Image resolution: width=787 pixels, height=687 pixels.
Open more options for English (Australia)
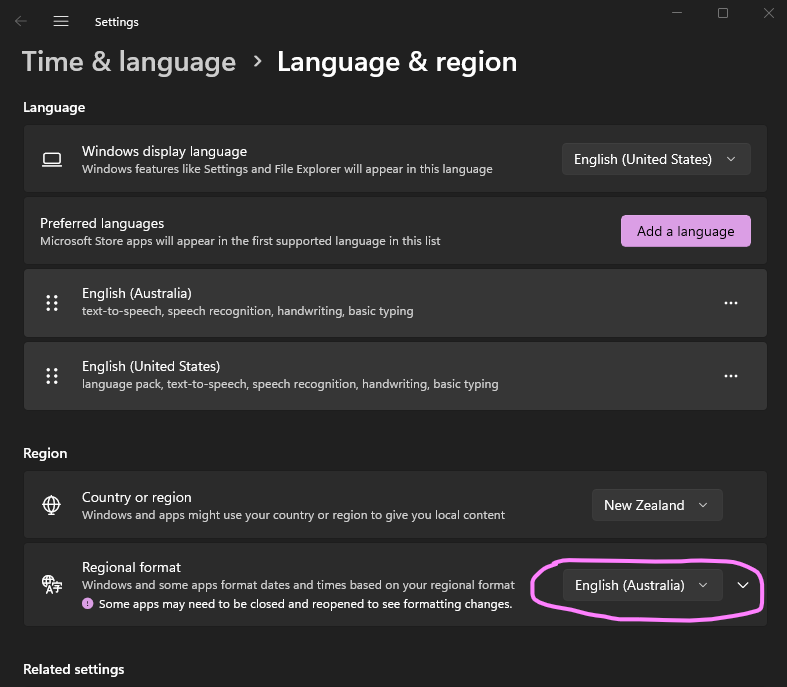click(730, 303)
